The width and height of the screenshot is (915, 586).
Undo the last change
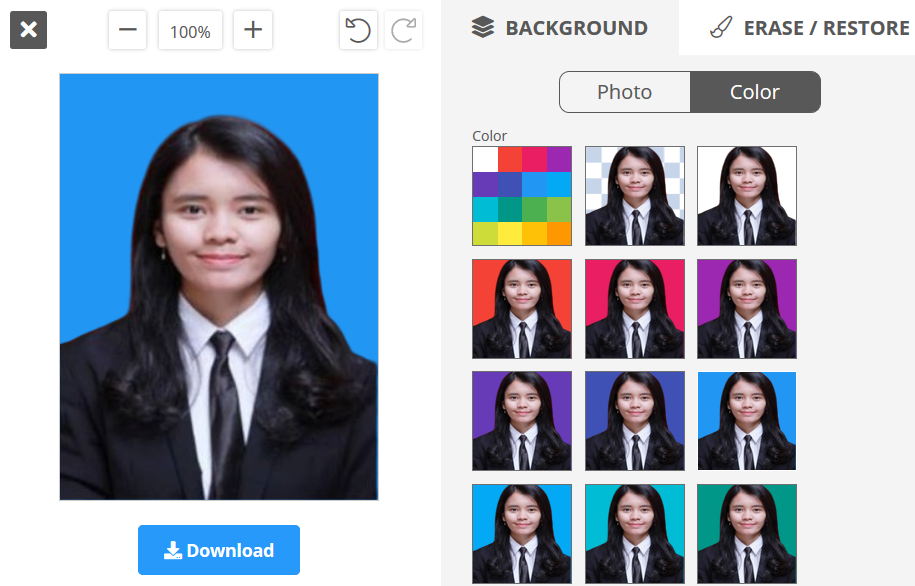358,30
